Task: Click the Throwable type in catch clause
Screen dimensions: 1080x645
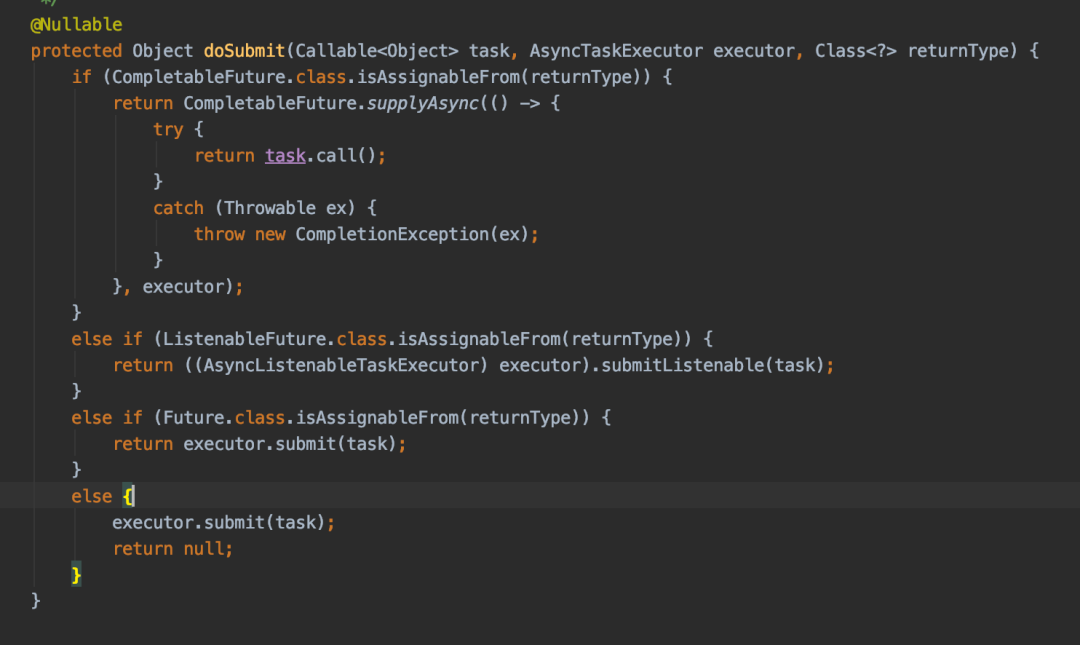Action: [x=269, y=208]
